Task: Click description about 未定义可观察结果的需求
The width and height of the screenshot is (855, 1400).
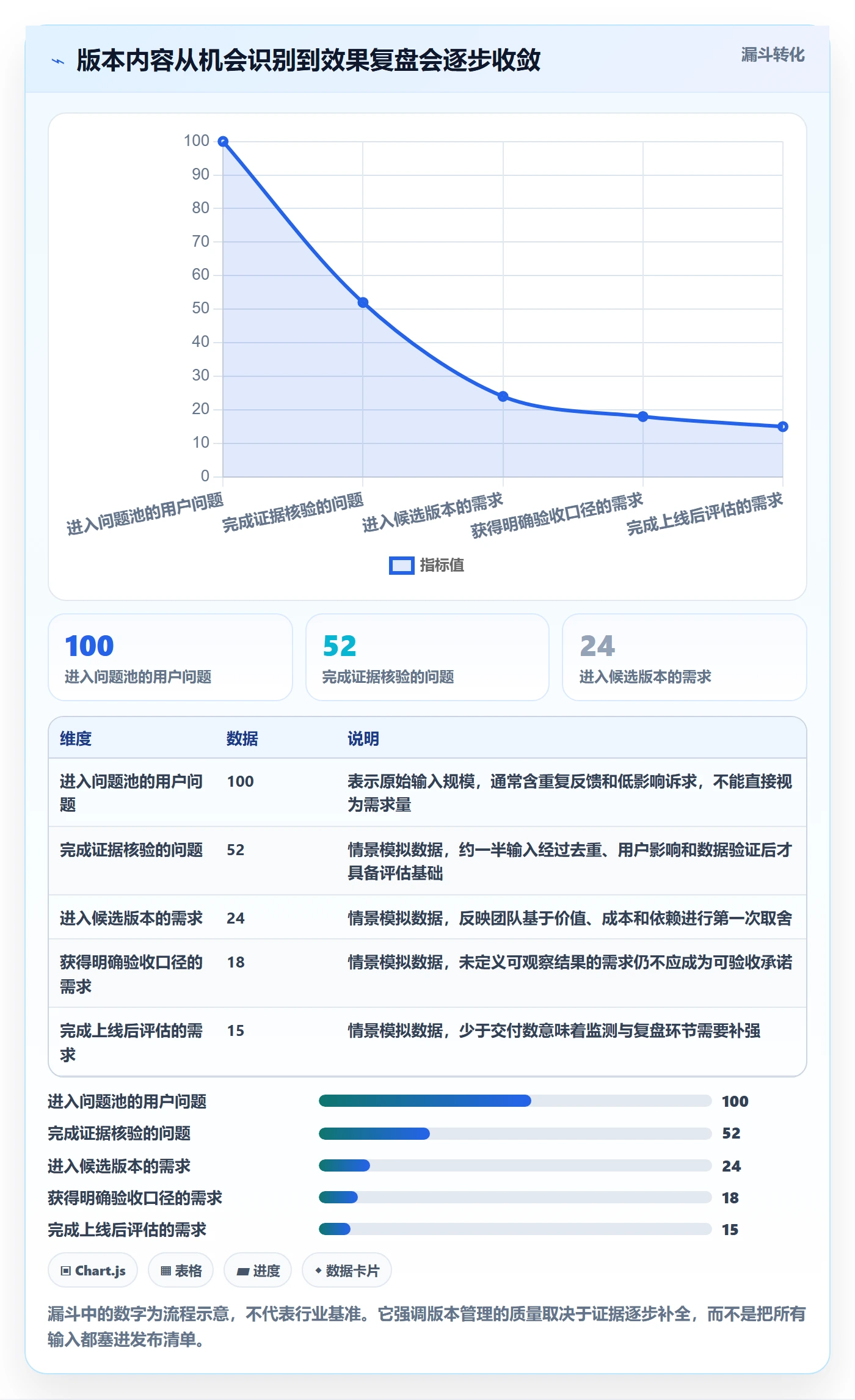Action: [570, 962]
